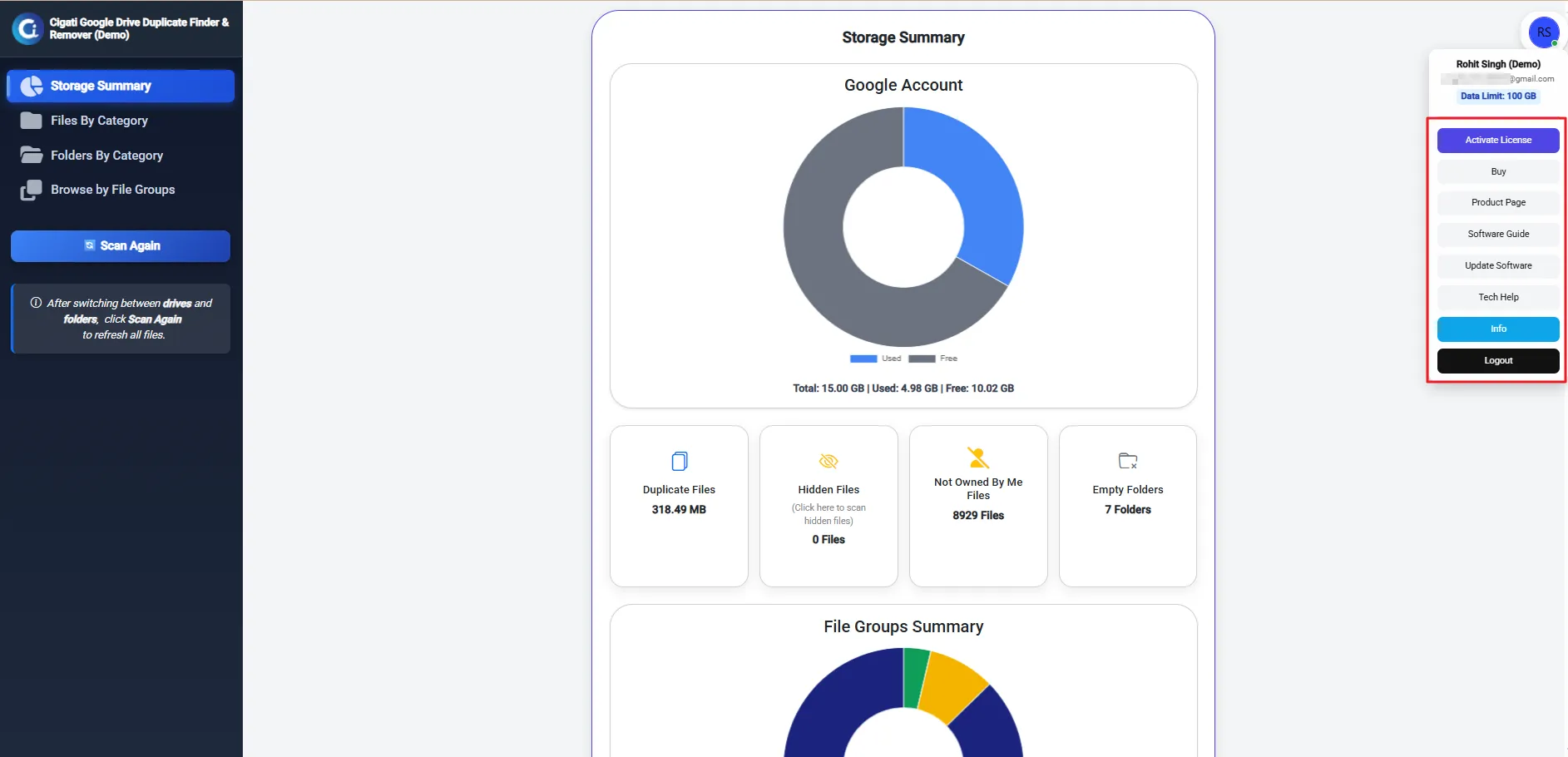Click the 8929 Files count
1568x757 pixels.
coord(978,516)
